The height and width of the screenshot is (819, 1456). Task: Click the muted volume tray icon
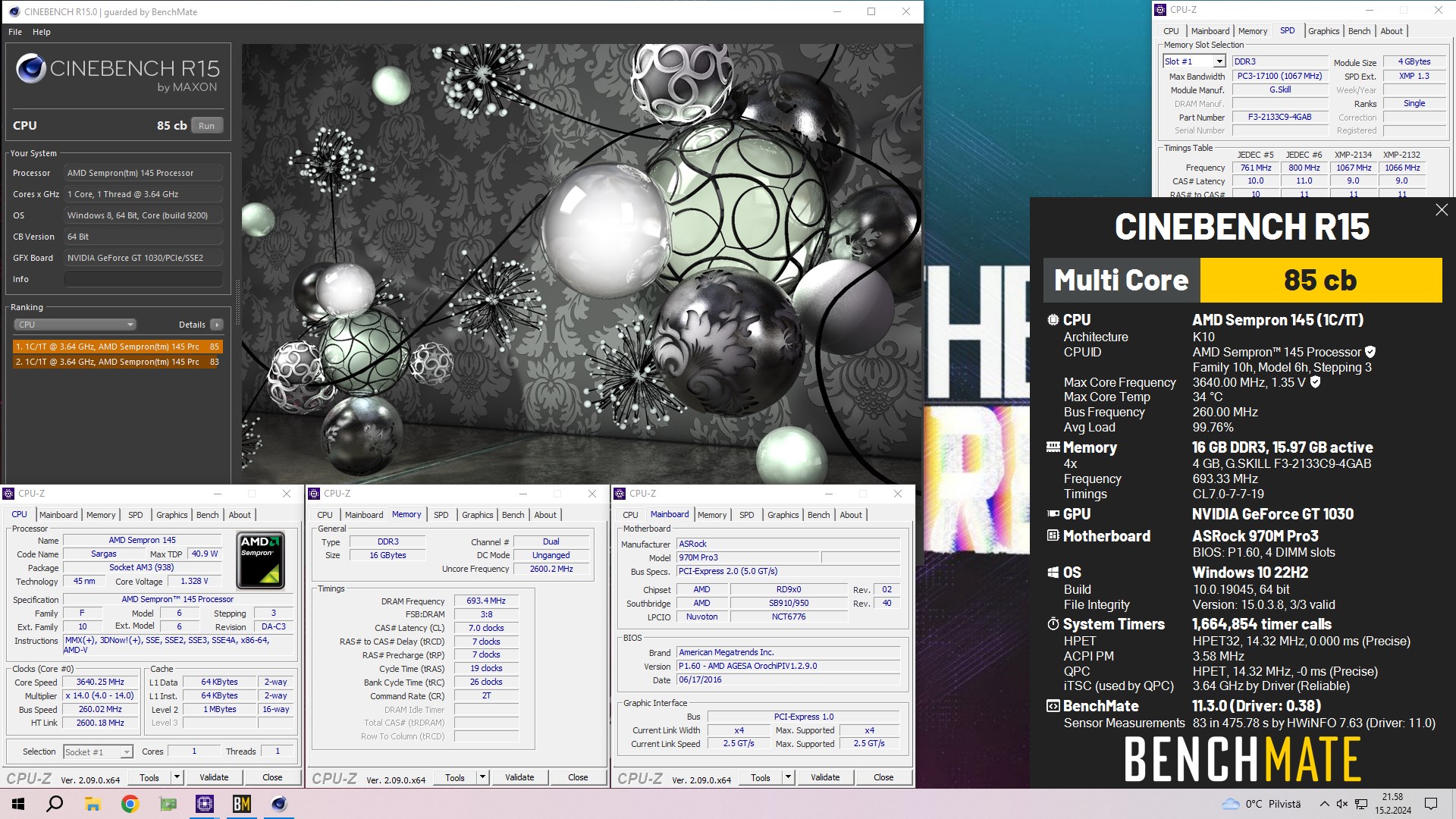[1342, 804]
